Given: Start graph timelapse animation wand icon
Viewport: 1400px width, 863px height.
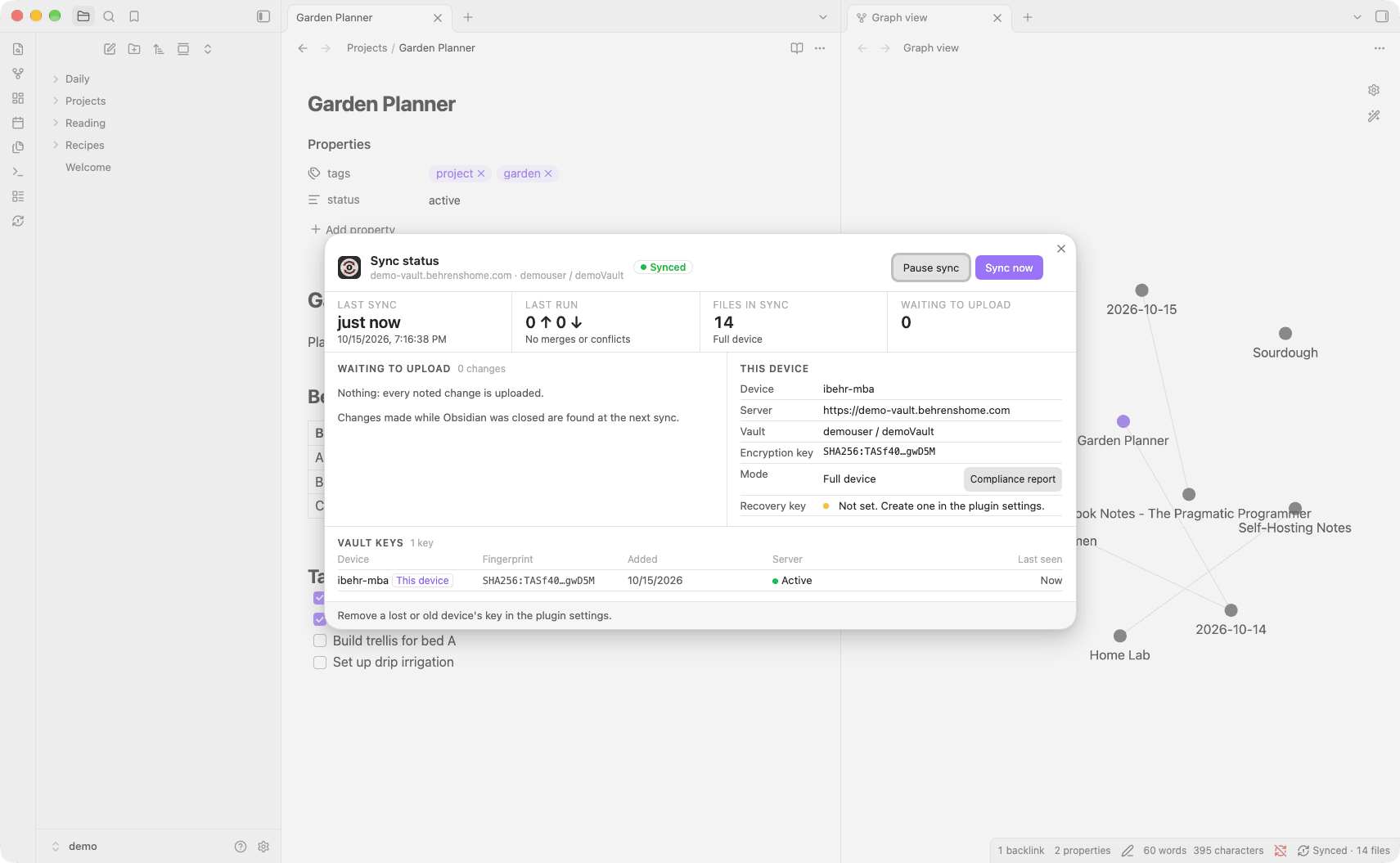Looking at the screenshot, I should click(x=1374, y=116).
